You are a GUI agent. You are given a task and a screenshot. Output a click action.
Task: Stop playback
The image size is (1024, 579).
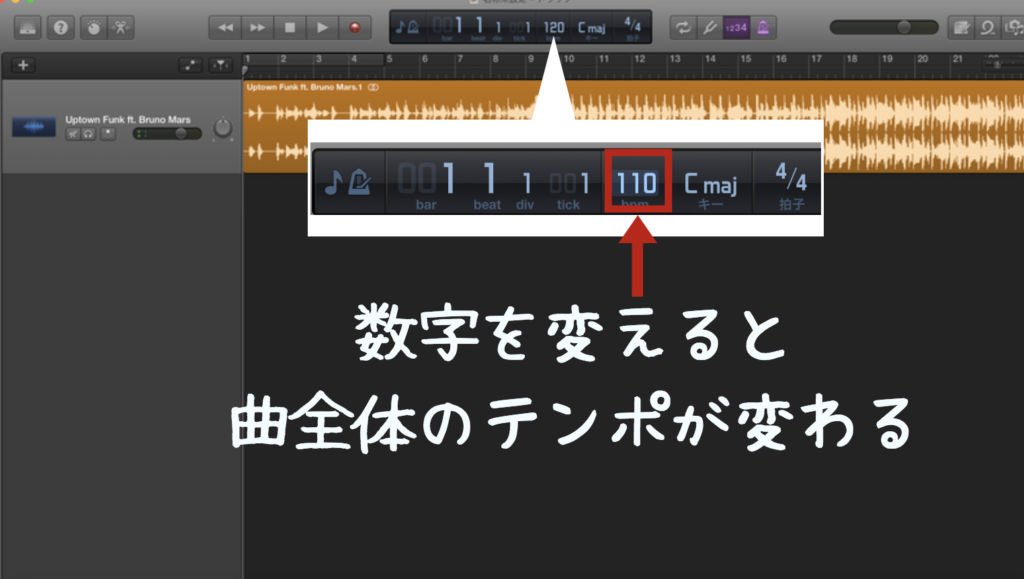(x=290, y=28)
